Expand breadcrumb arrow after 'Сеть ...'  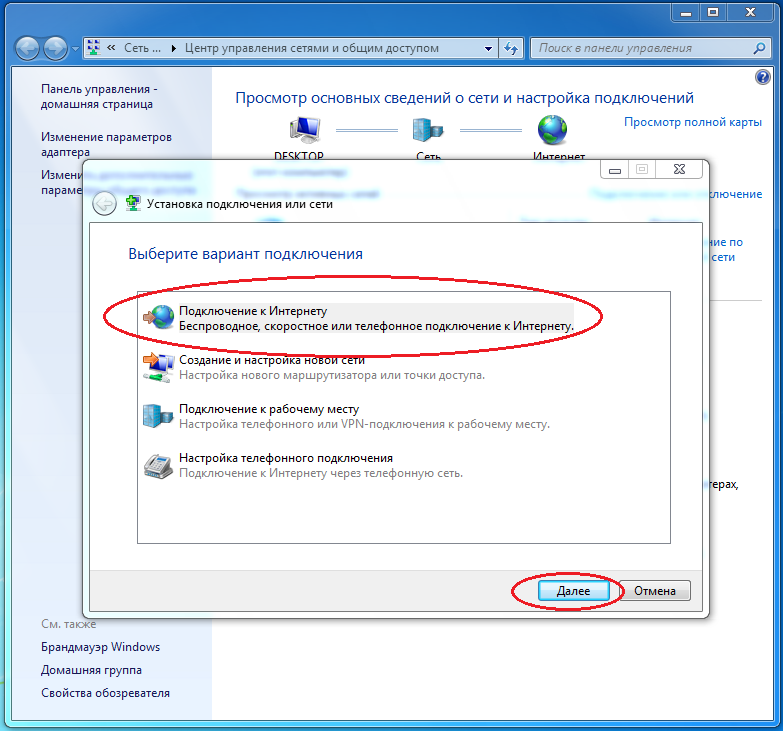173,48
